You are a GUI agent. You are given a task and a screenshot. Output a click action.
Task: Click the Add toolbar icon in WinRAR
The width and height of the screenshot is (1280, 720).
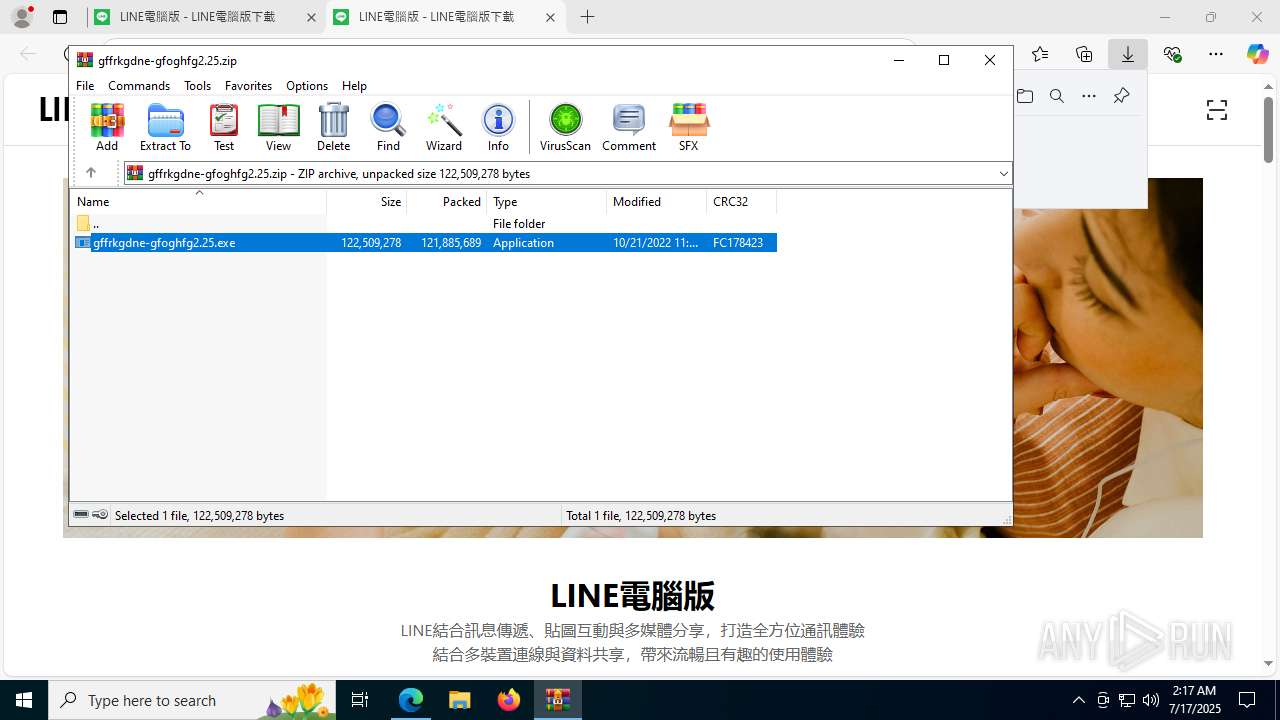point(107,127)
